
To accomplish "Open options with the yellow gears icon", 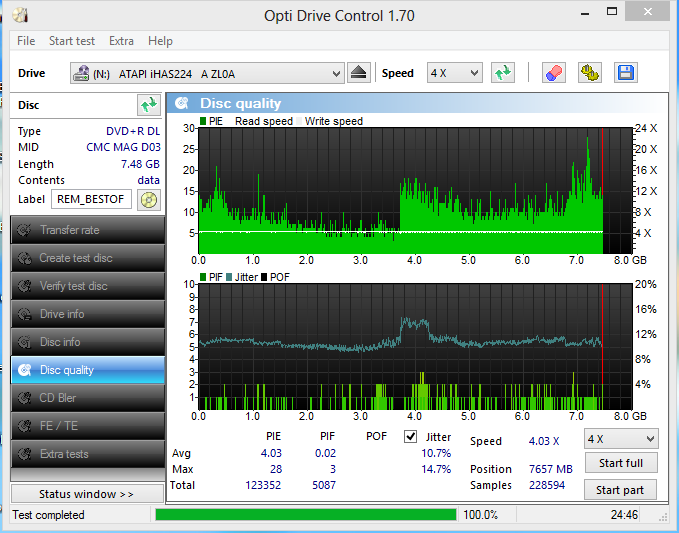I will click(590, 73).
